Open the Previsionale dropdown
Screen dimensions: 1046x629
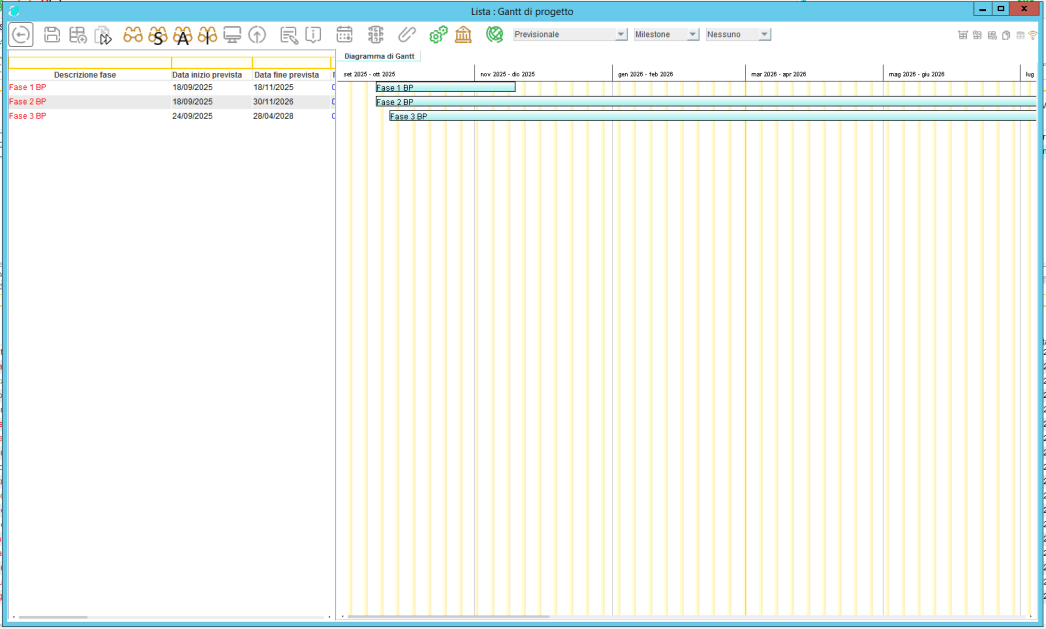click(570, 34)
